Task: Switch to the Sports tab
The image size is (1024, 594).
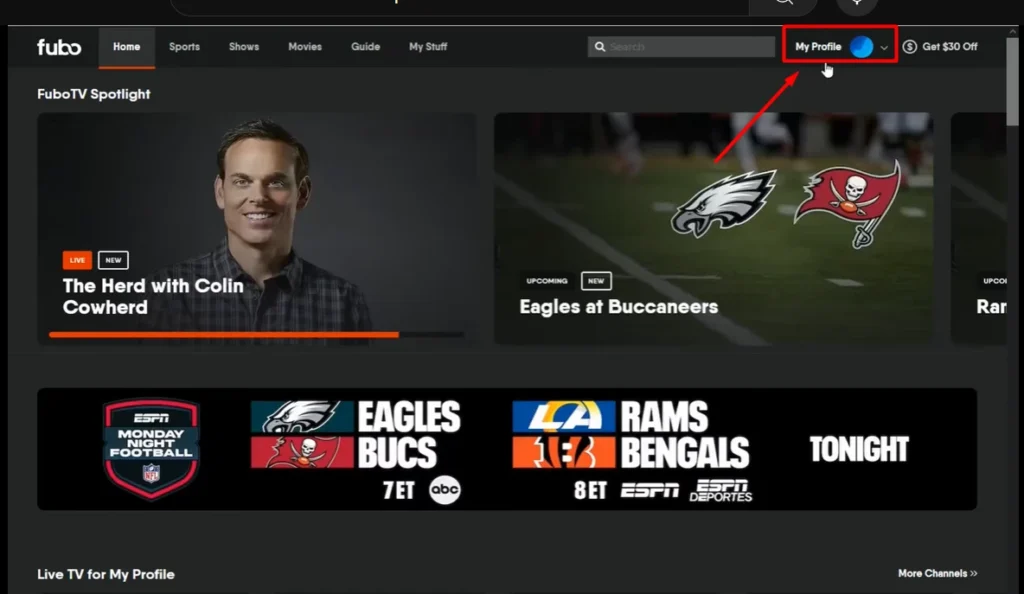Action: (184, 47)
